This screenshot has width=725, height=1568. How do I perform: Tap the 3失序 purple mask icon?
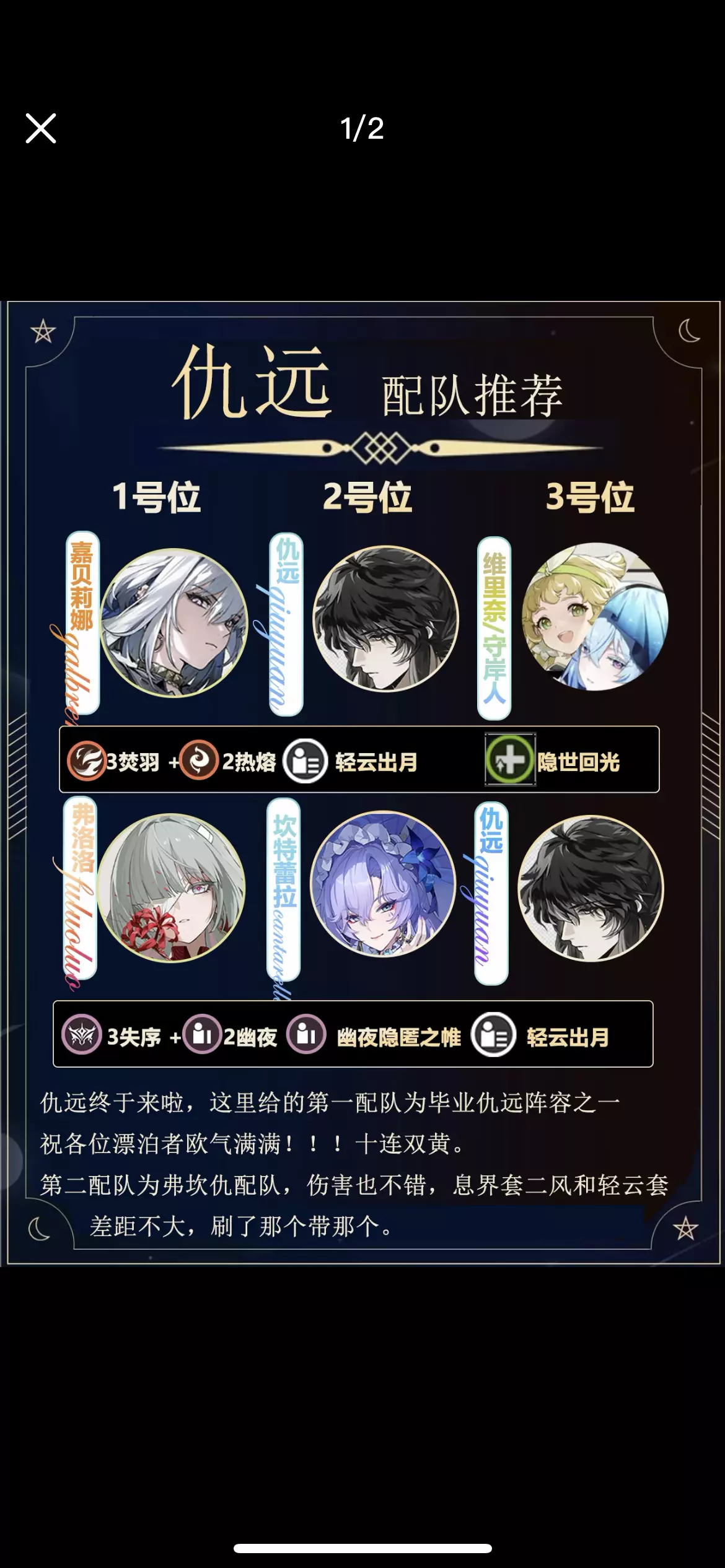[x=82, y=1035]
